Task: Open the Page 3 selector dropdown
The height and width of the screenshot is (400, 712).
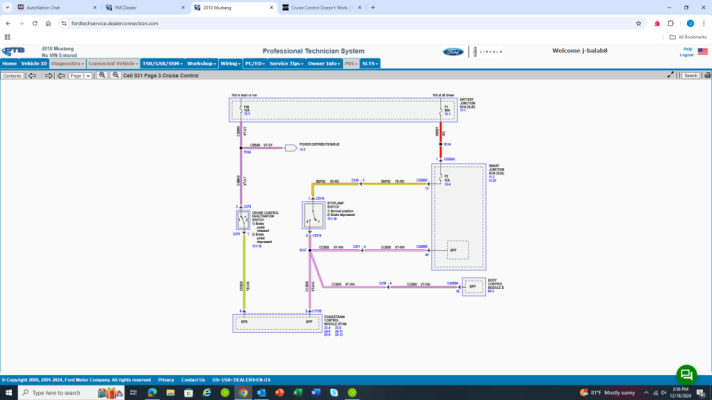Action: pyautogui.click(x=80, y=76)
